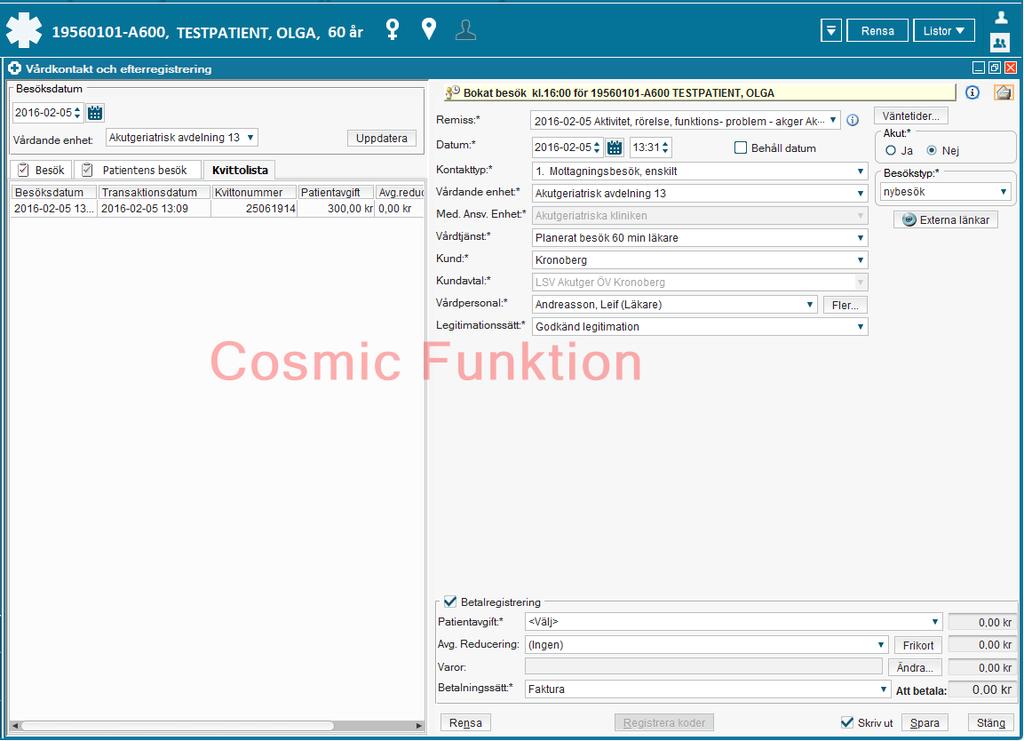Click the 300,00 kr patient fee cell
1024x741 pixels.
point(336,208)
